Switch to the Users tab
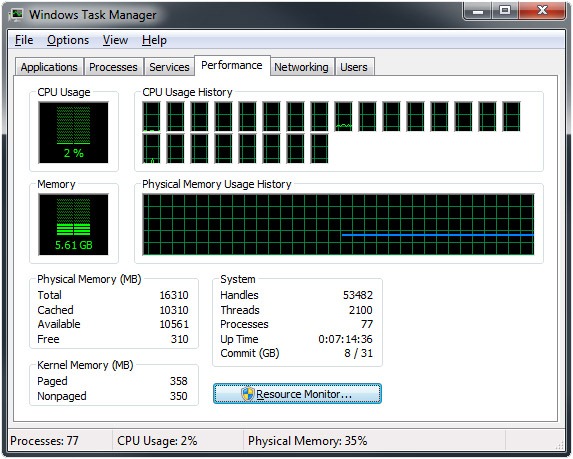Screen dimensions: 573x459 pos(354,67)
